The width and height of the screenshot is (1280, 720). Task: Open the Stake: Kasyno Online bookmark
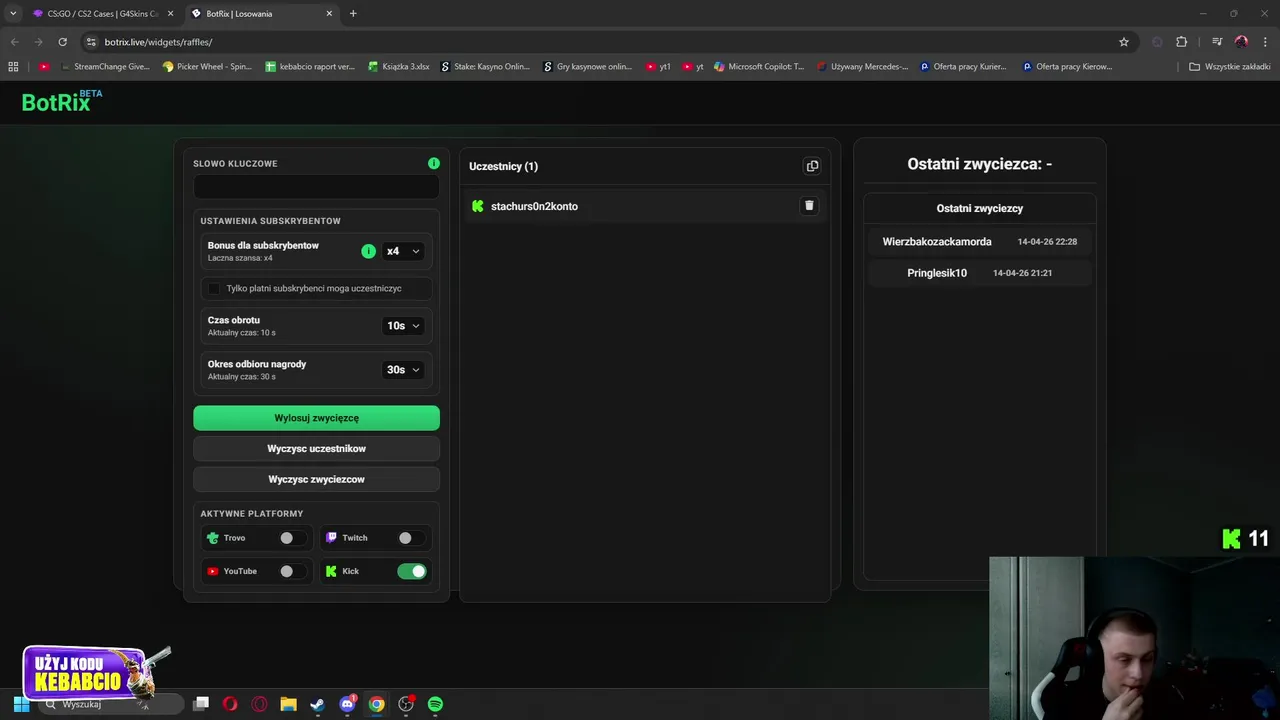486,67
